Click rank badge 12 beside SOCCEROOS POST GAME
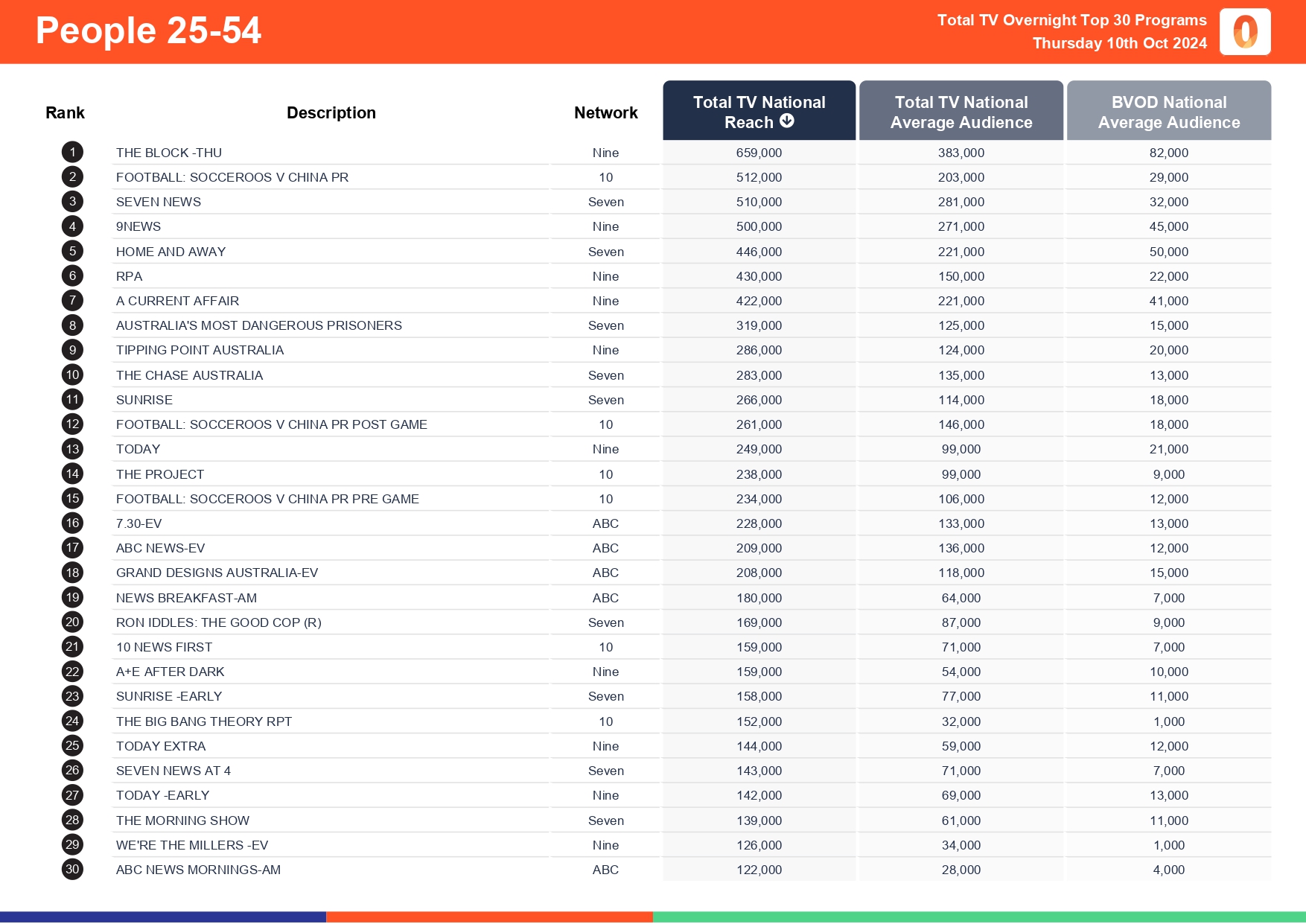Viewport: 1306px width, 924px height. pos(71,424)
